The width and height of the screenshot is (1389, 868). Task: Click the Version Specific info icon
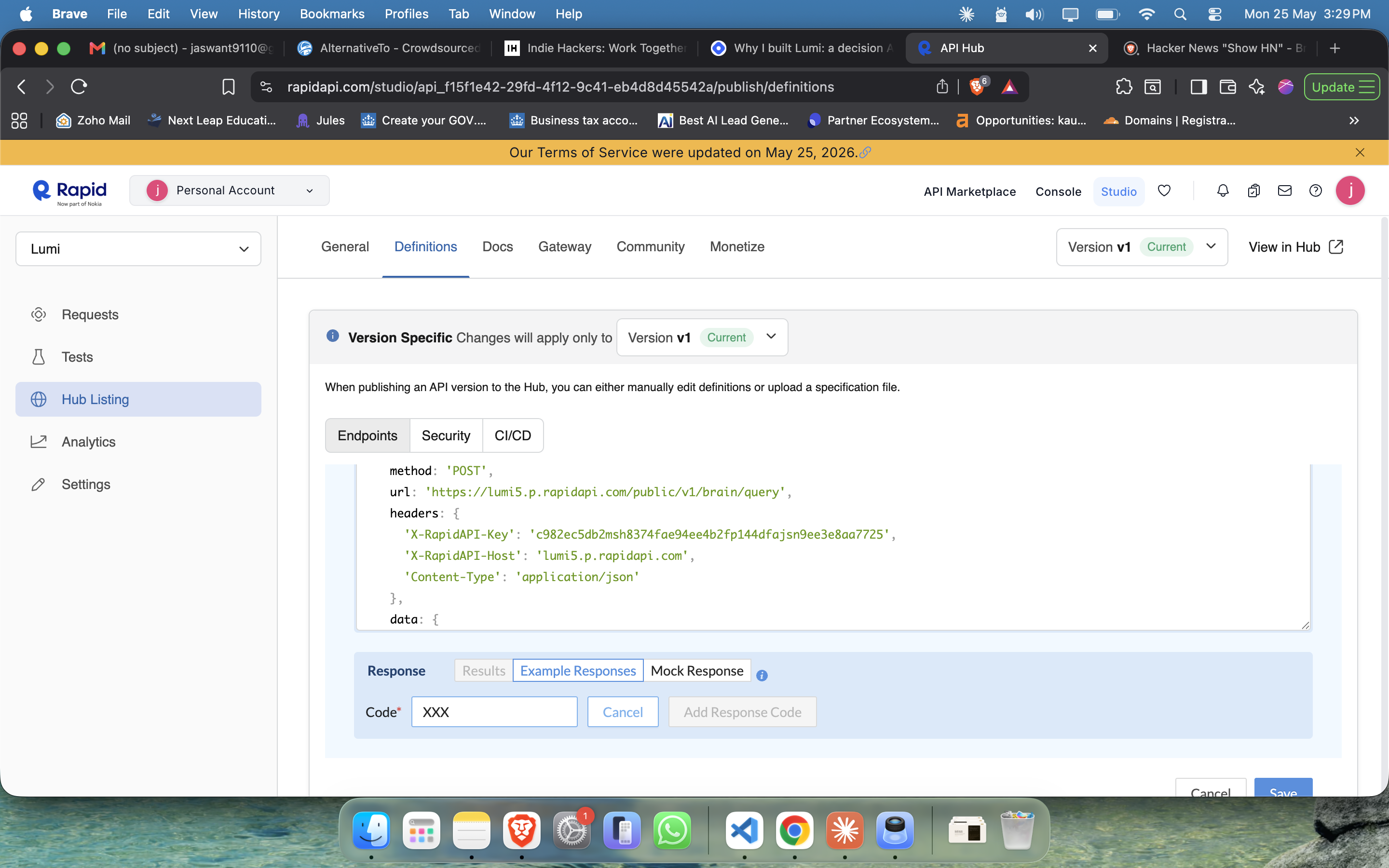click(x=332, y=336)
